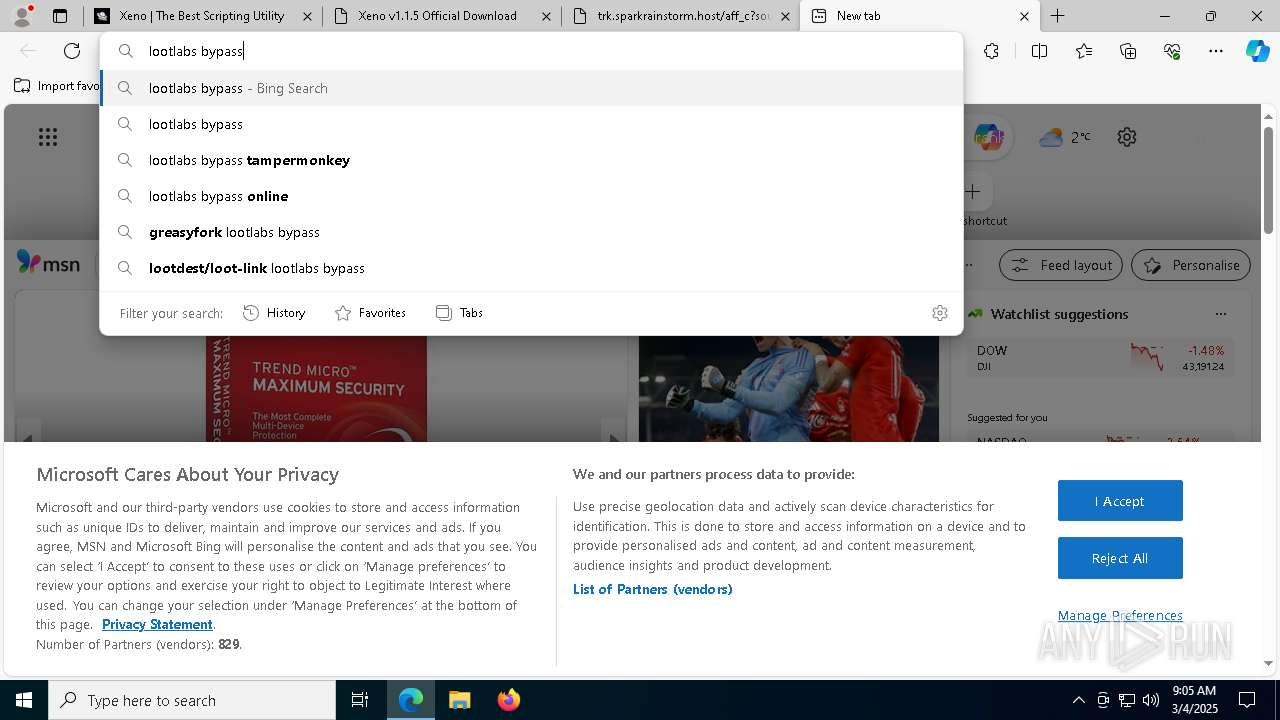This screenshot has height=720, width=1280.
Task: Open the Privacy Statement link
Action: 157,624
